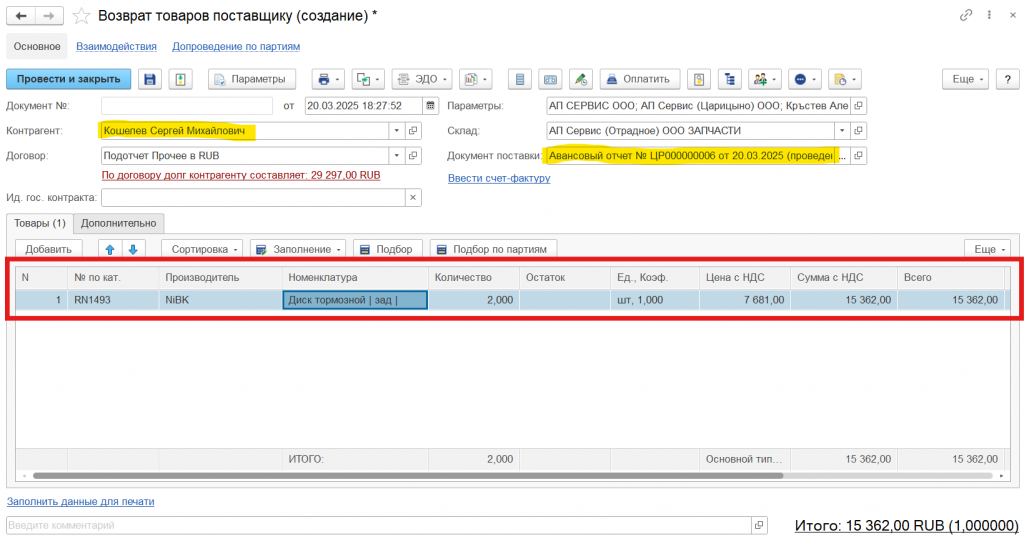Switch to the Дополнительно tab

pos(119,223)
